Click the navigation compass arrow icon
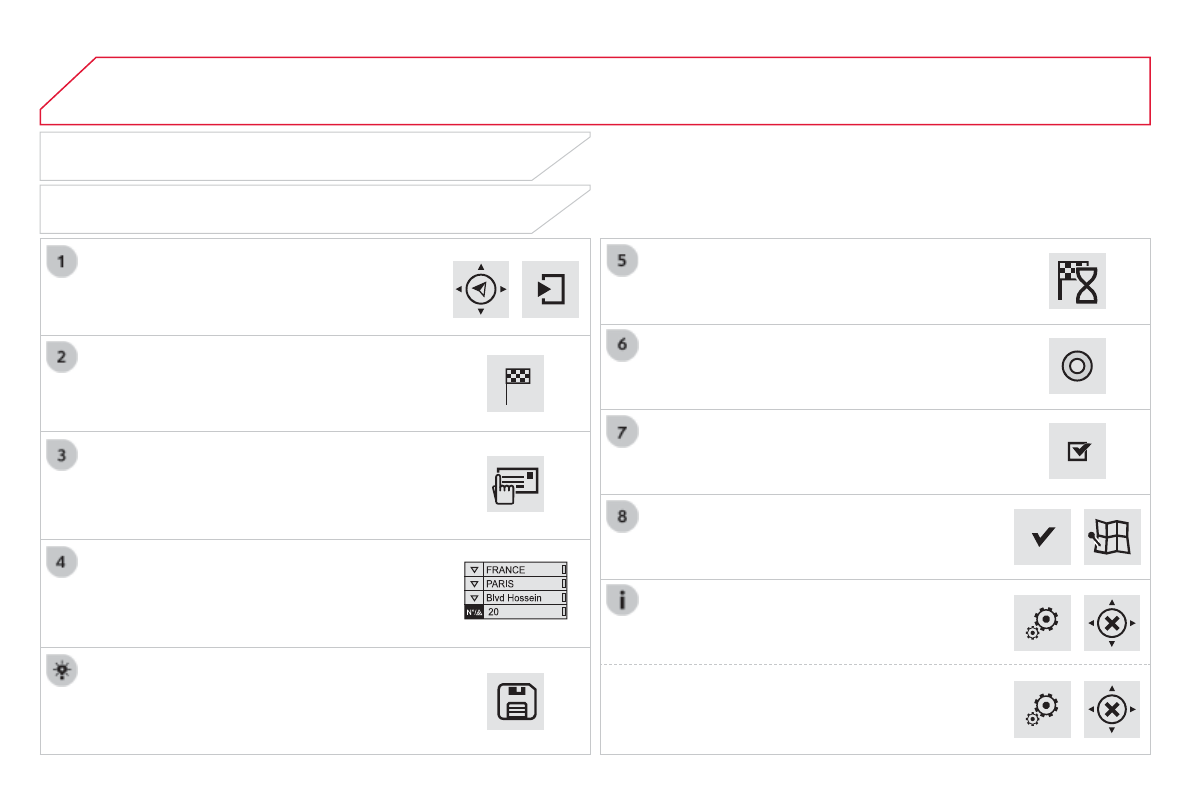This screenshot has width=1191, height=794. click(x=481, y=289)
